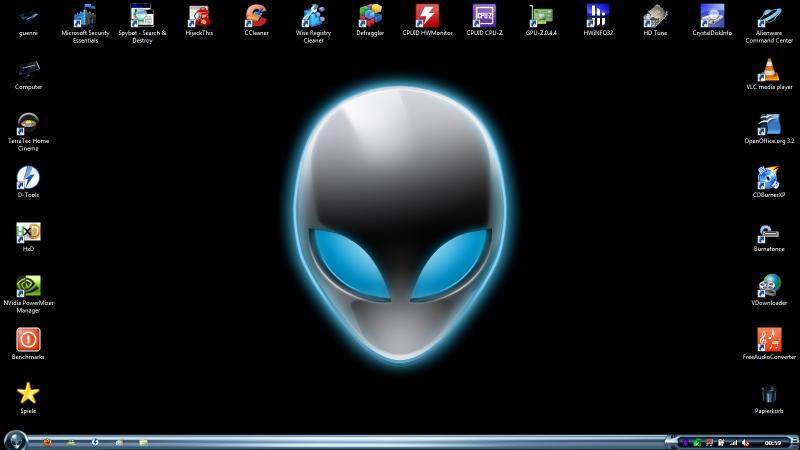Click the Bluetooth tray icon
The image size is (800, 450).
(685, 443)
